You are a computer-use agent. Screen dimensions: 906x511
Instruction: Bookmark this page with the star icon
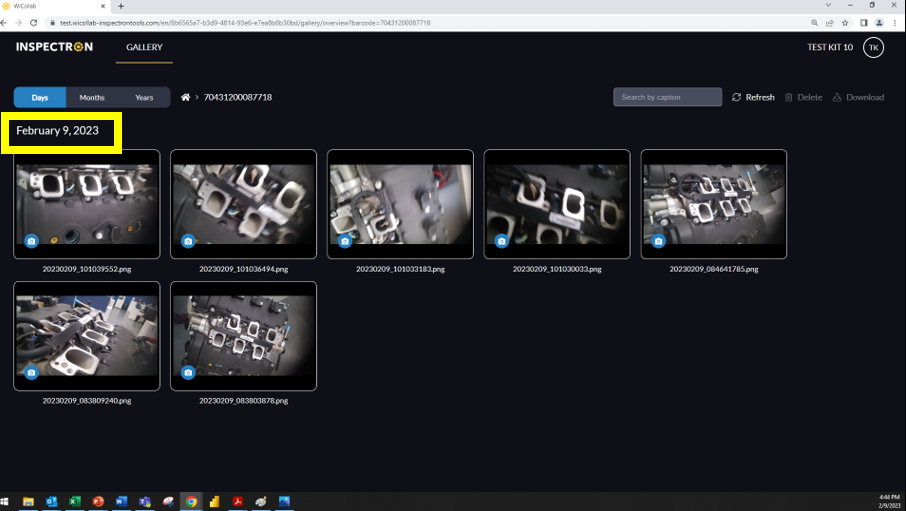[846, 22]
